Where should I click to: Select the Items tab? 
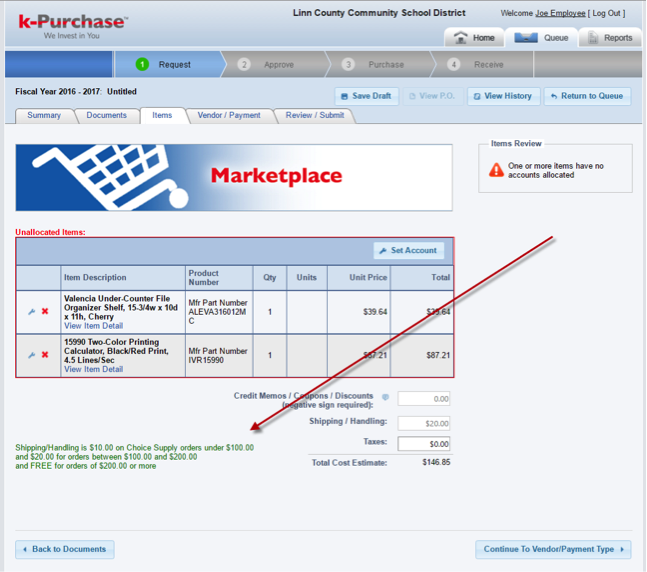tap(162, 115)
